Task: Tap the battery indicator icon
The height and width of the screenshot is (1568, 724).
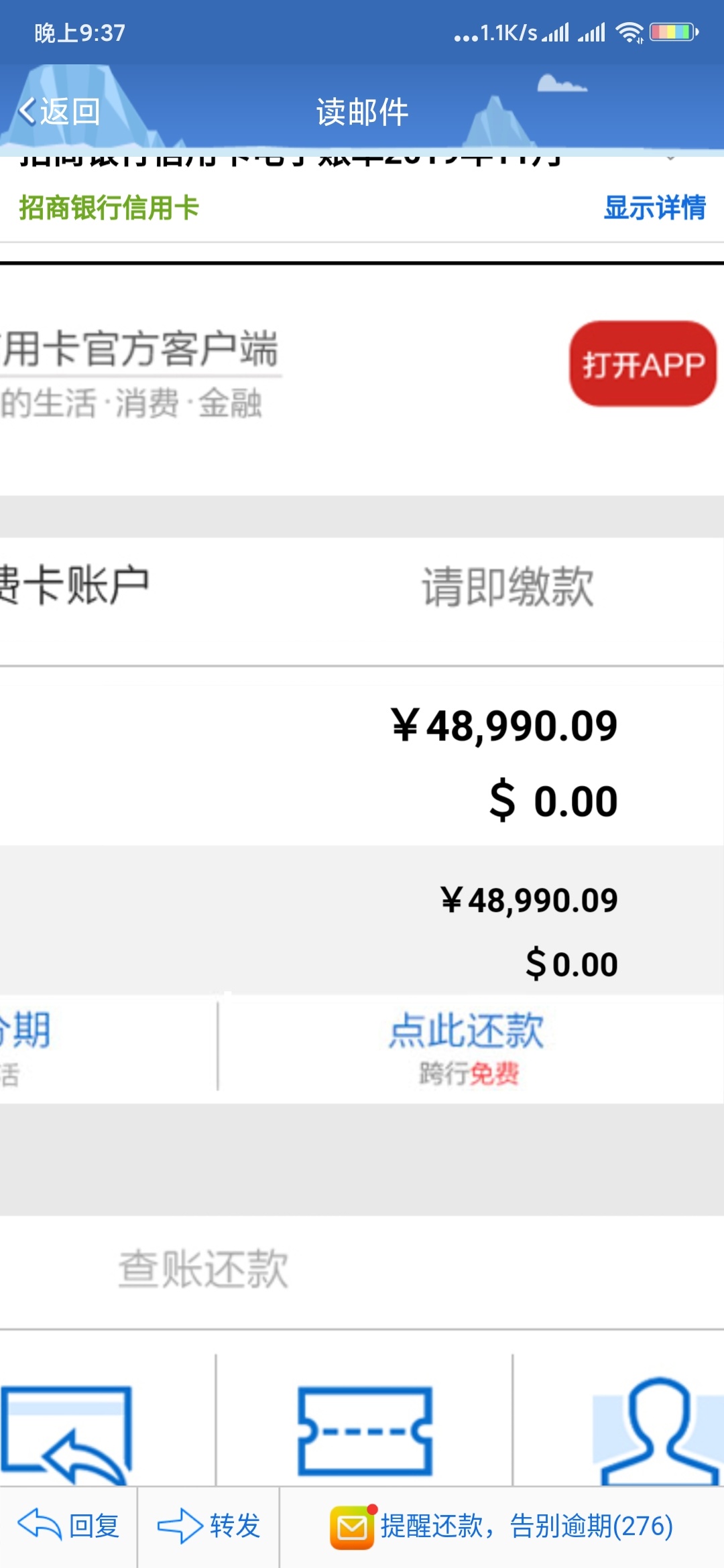Action: [674, 32]
